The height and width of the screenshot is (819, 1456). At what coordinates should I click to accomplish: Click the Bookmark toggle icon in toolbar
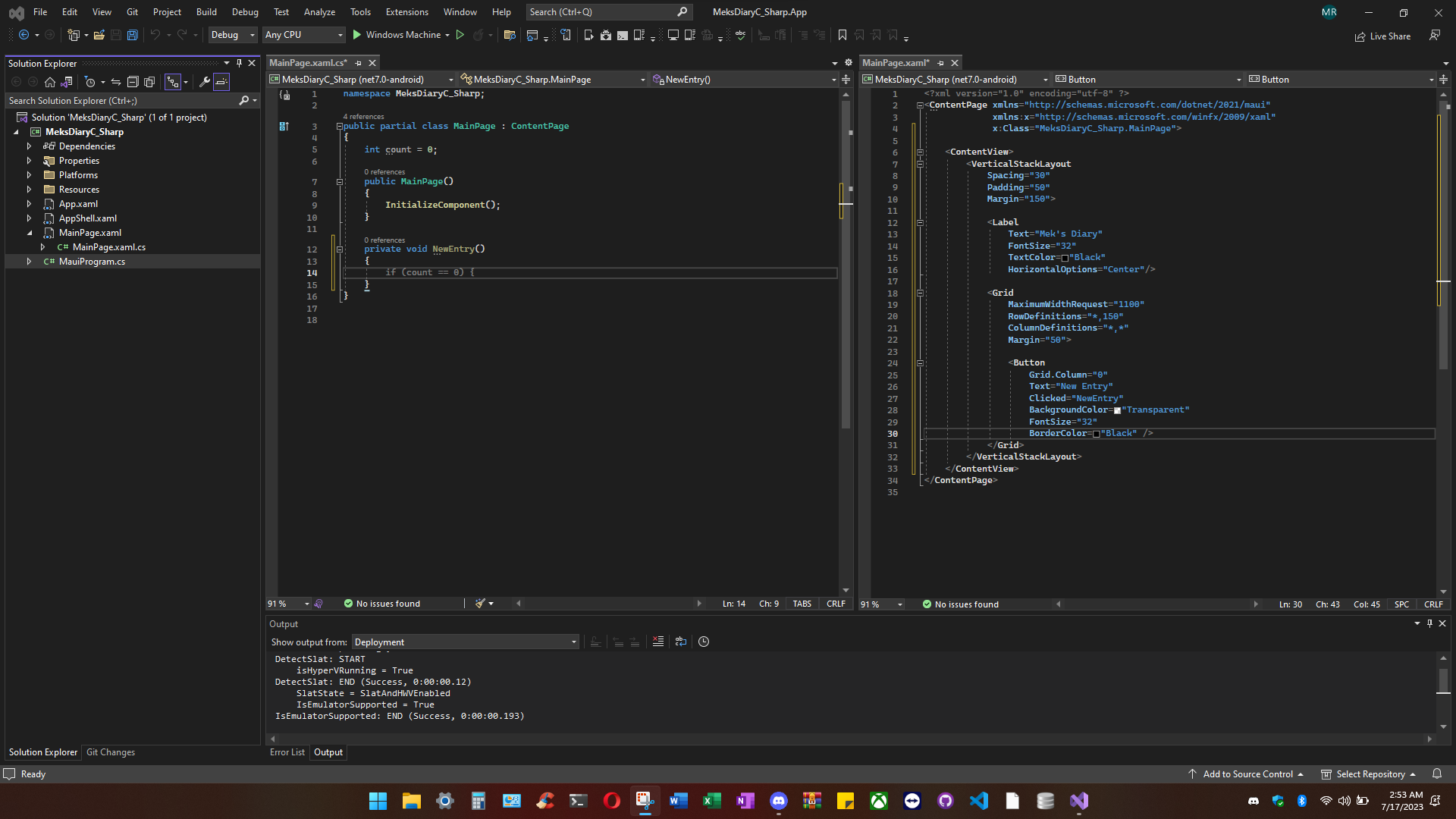tap(842, 35)
